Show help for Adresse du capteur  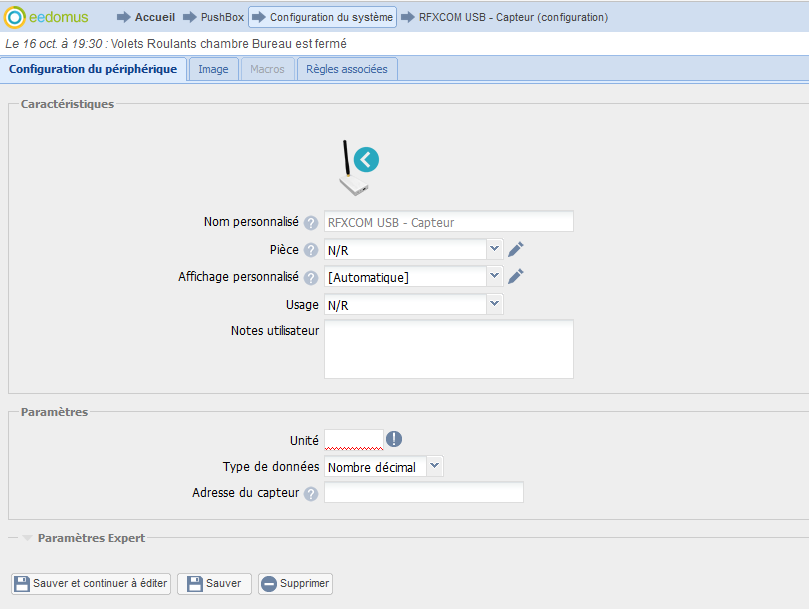(311, 494)
